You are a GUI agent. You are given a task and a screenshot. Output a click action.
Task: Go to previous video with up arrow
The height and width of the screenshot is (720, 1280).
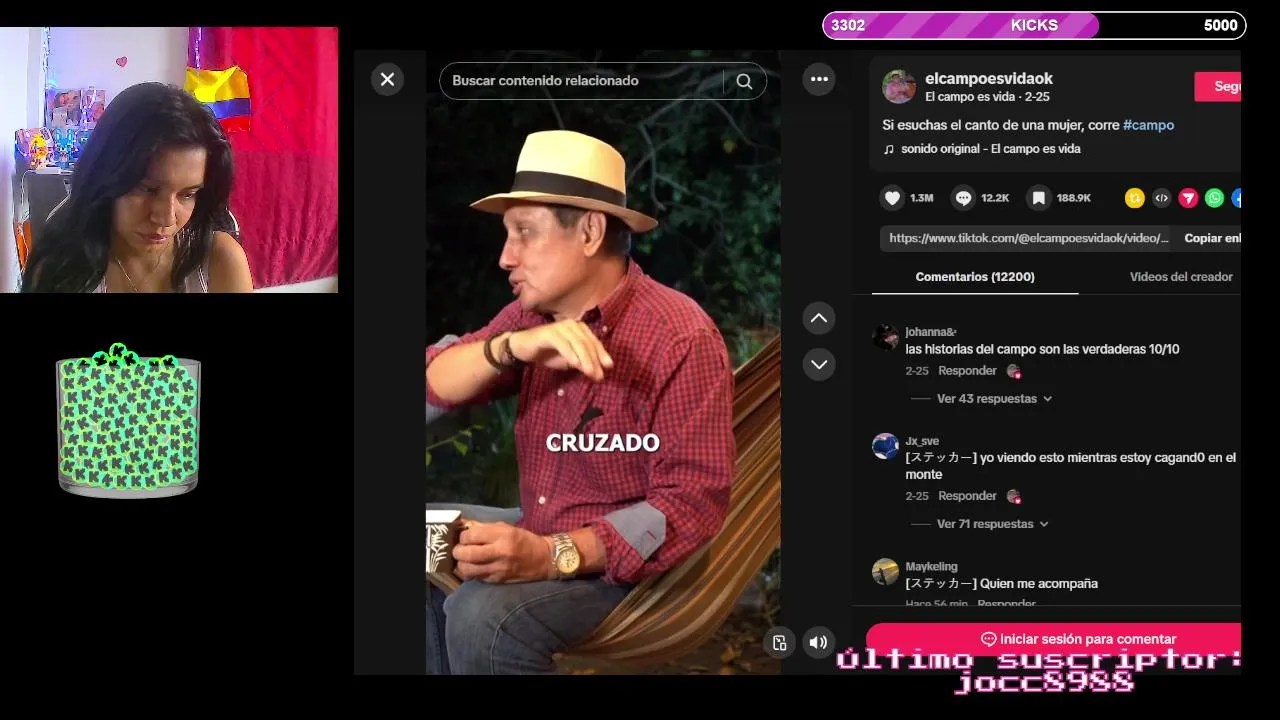click(819, 318)
